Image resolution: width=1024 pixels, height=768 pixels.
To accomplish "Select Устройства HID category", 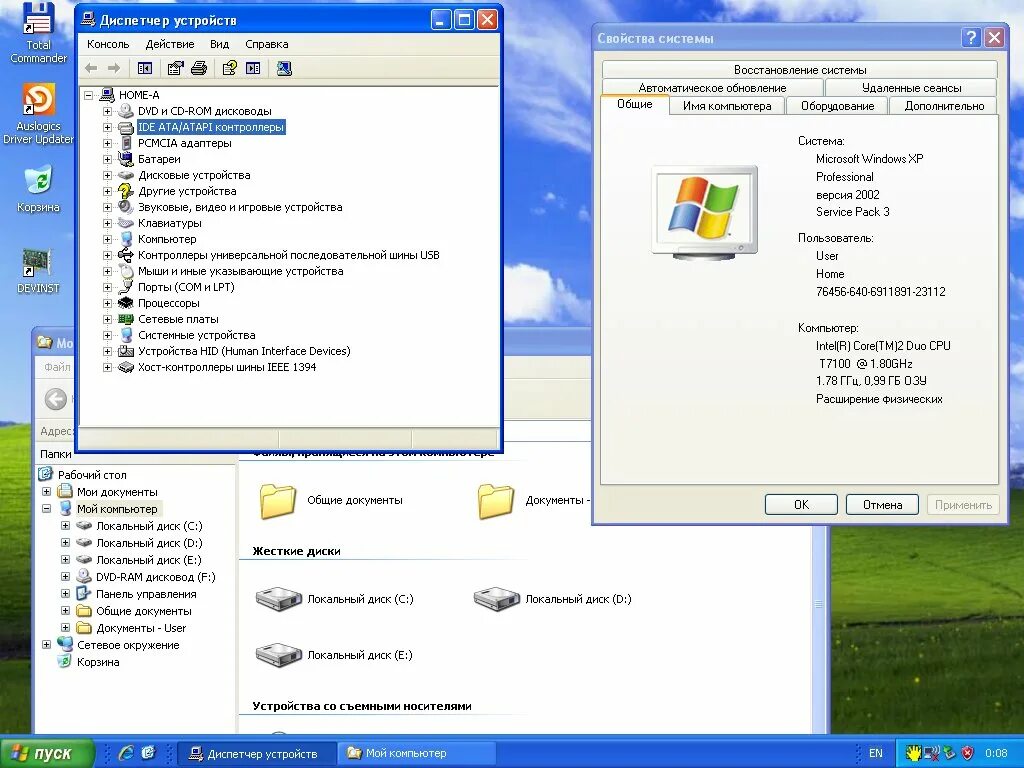I will [x=244, y=351].
